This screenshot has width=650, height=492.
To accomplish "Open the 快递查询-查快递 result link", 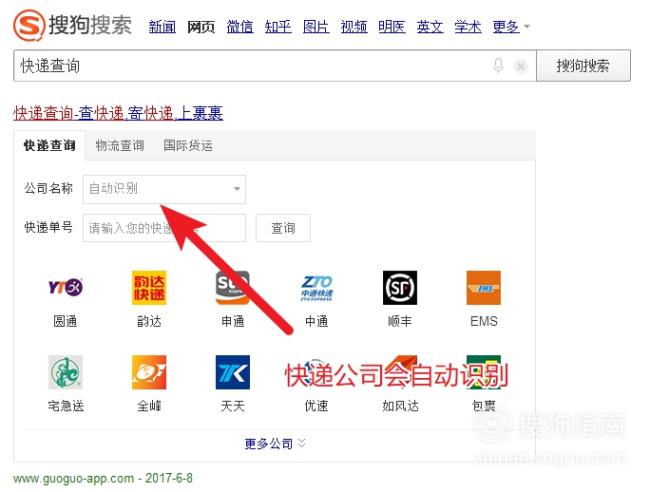I will [x=118, y=113].
